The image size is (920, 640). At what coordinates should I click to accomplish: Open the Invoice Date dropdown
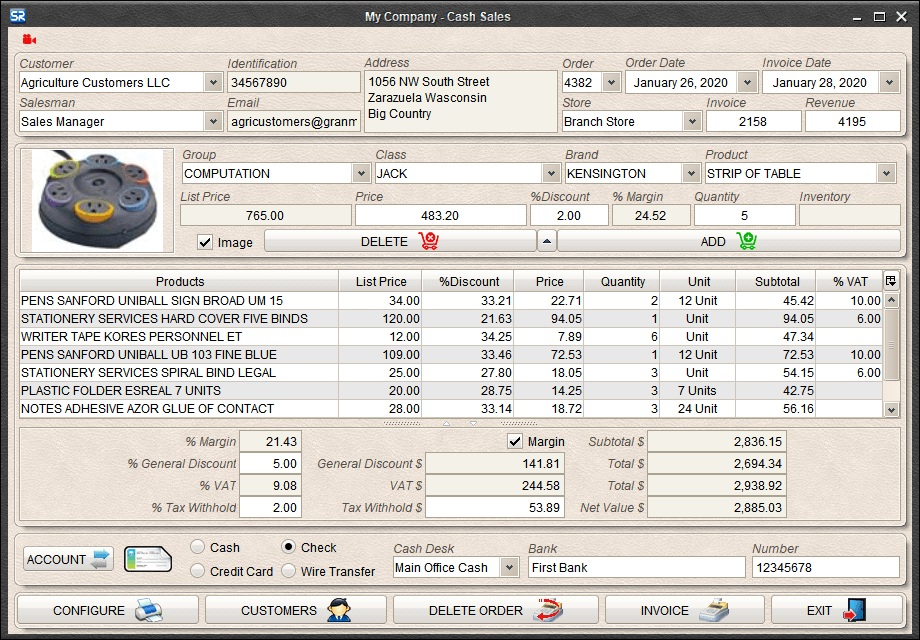click(x=889, y=83)
